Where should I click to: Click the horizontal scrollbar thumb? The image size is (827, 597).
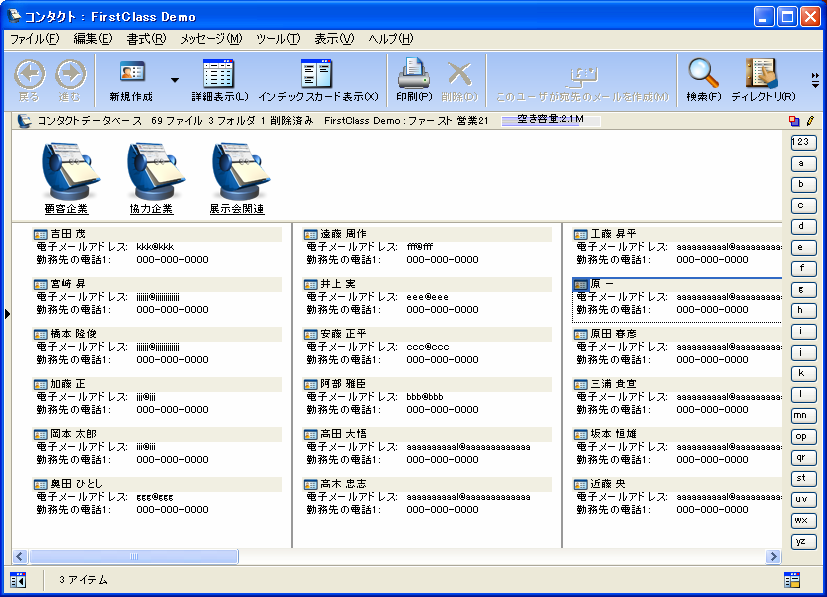coord(134,556)
